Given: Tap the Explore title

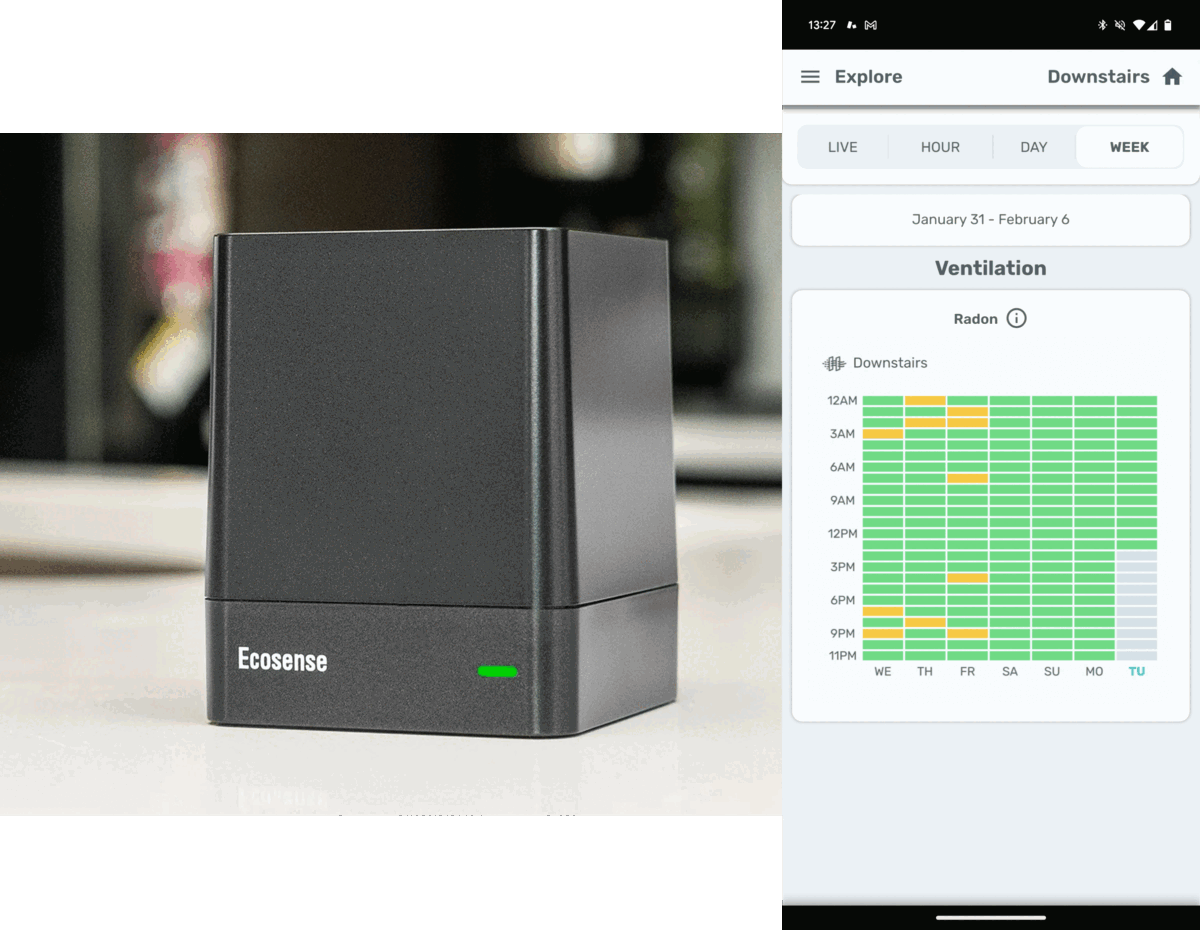Looking at the screenshot, I should click(868, 77).
